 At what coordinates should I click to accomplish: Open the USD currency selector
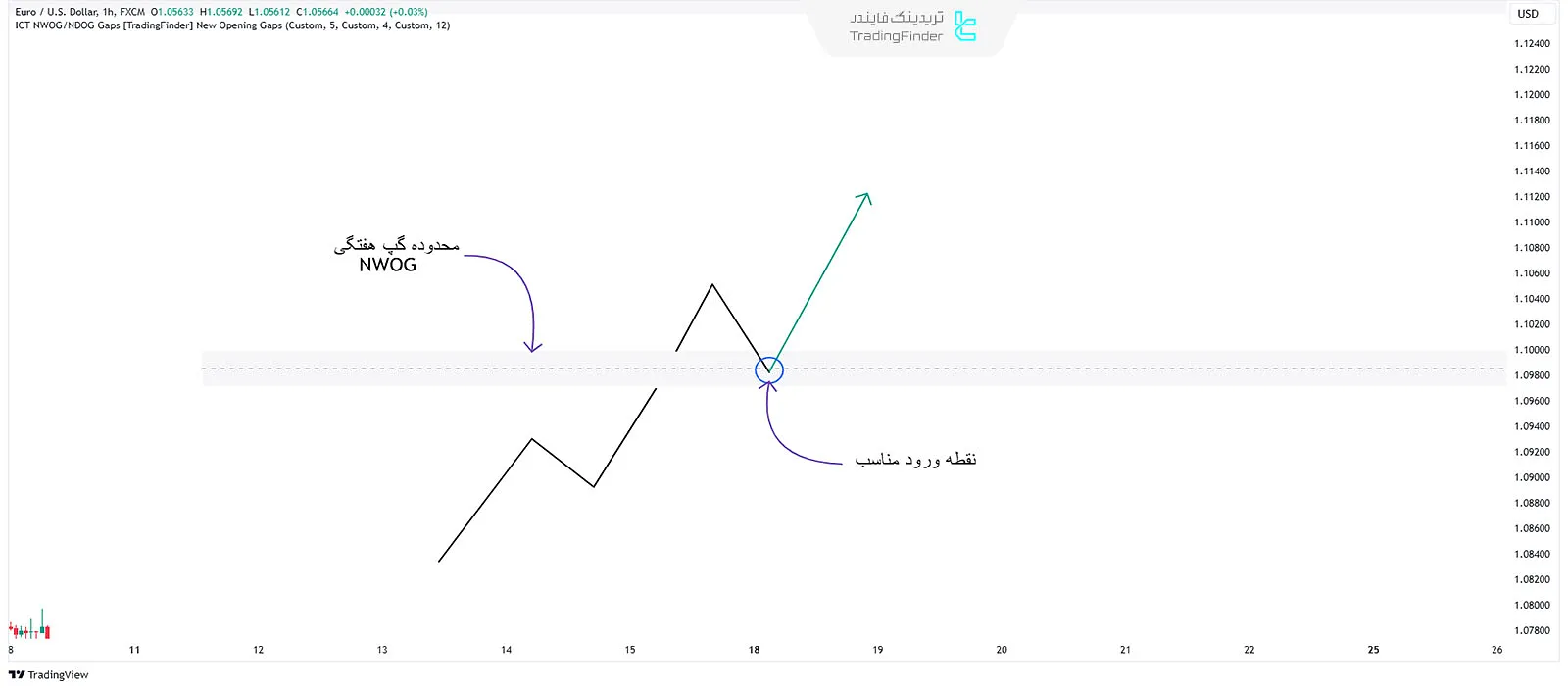coord(1530,14)
